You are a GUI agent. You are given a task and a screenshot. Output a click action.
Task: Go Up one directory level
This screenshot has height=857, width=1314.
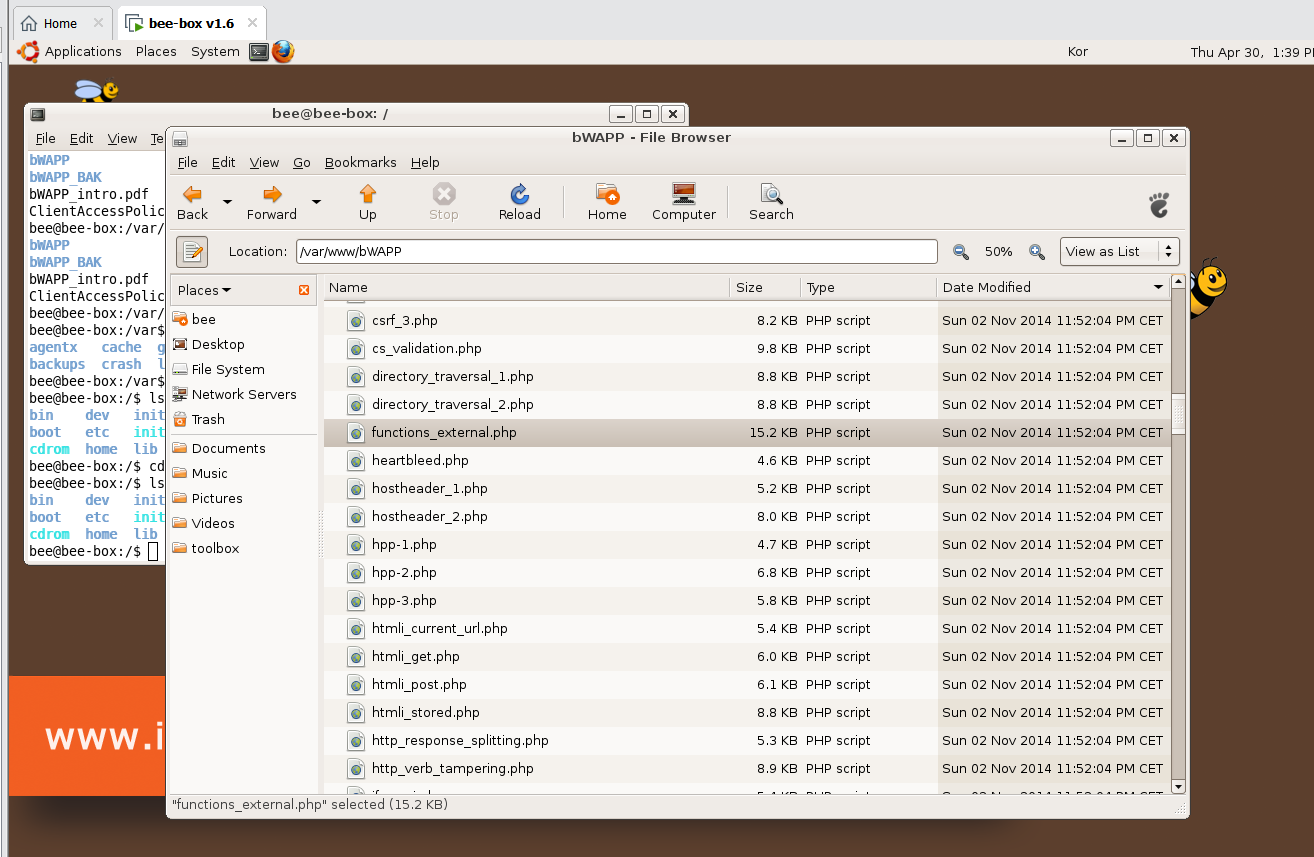(368, 201)
